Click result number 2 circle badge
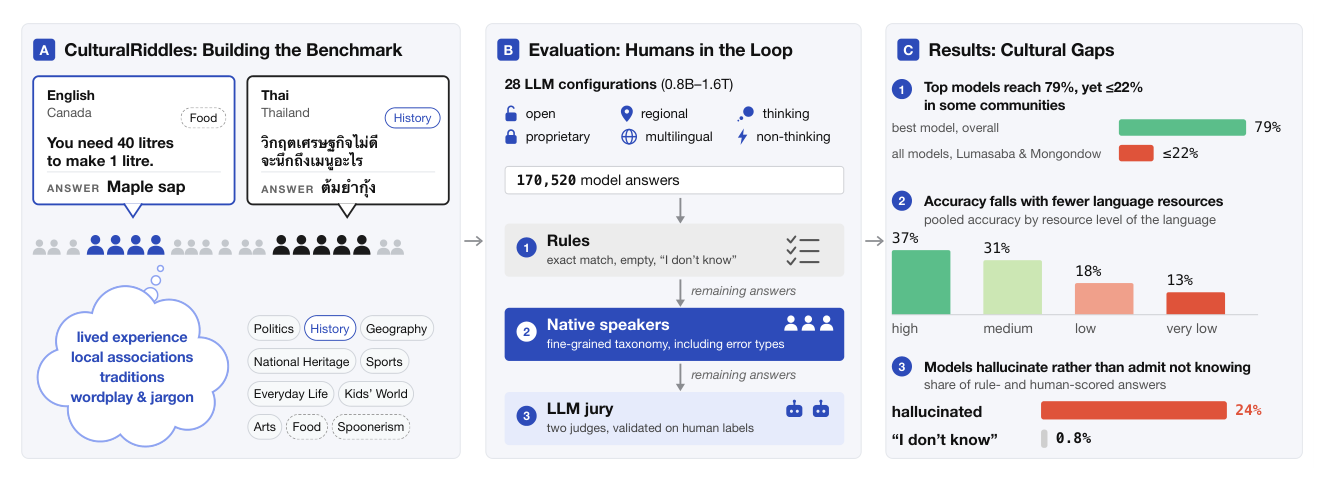The height and width of the screenshot is (482, 1328). pos(901,200)
